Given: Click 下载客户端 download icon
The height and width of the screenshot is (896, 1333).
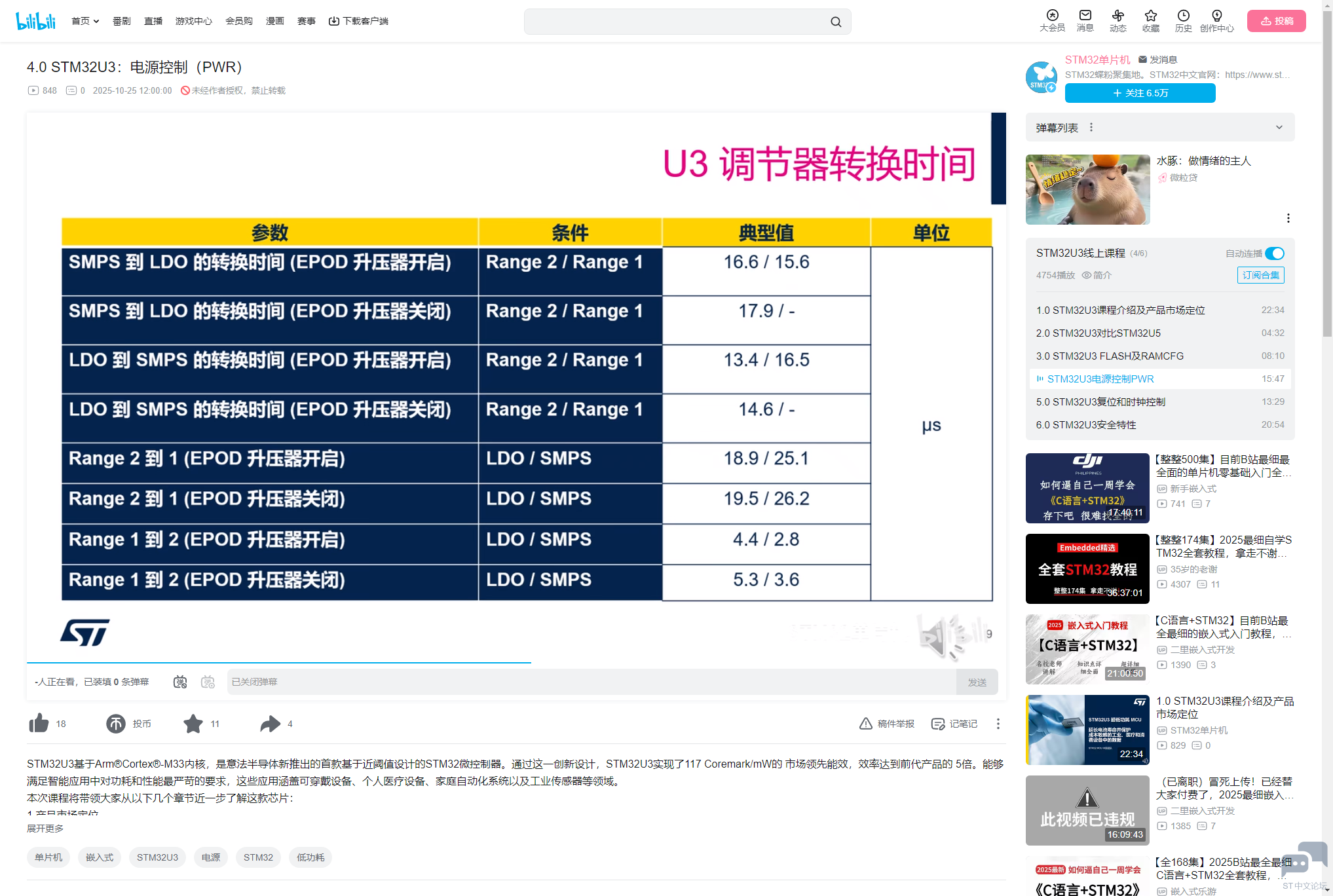Looking at the screenshot, I should point(333,21).
